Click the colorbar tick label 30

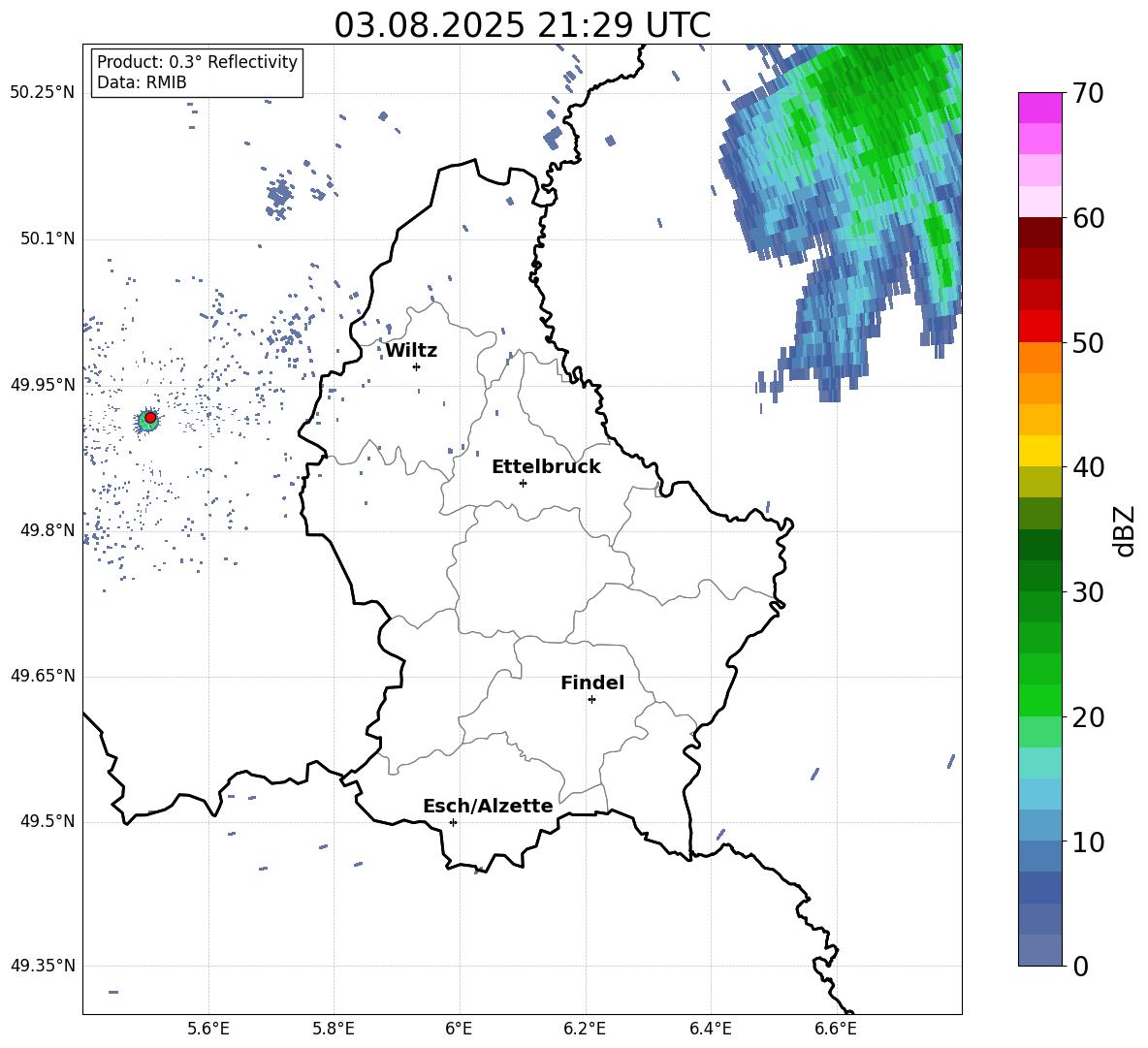(x=1088, y=592)
